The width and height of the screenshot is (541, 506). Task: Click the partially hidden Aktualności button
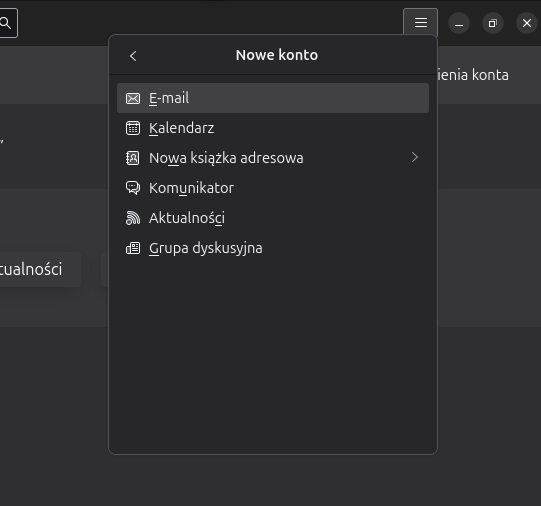tap(40, 269)
